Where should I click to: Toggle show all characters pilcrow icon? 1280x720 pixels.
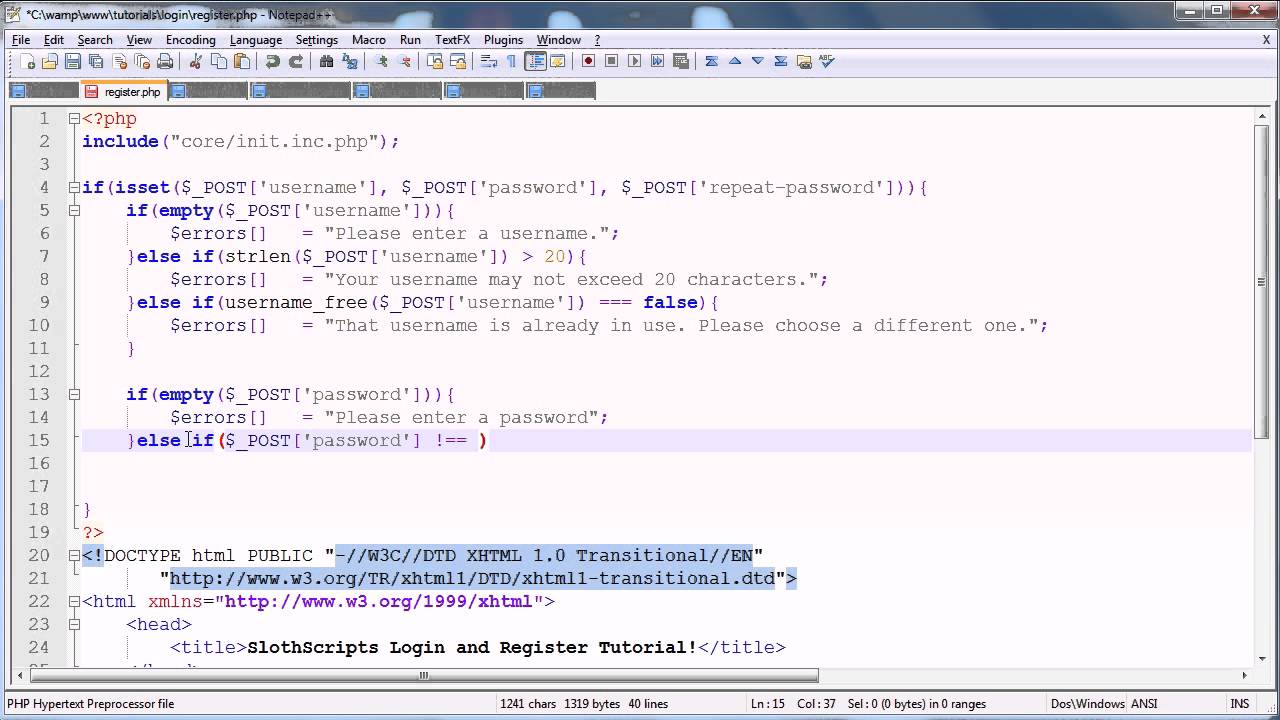point(511,61)
